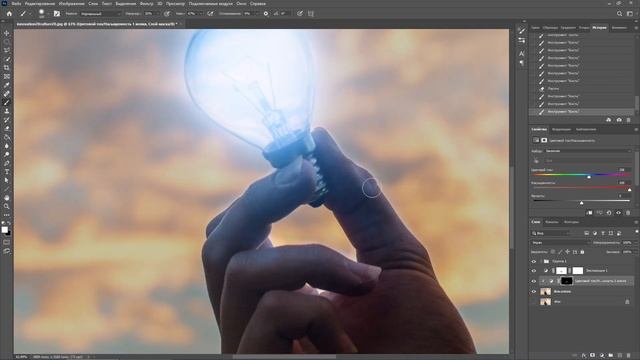Switch to the Библиотеки tab
Viewport: 640px width, 360px height.
click(586, 129)
